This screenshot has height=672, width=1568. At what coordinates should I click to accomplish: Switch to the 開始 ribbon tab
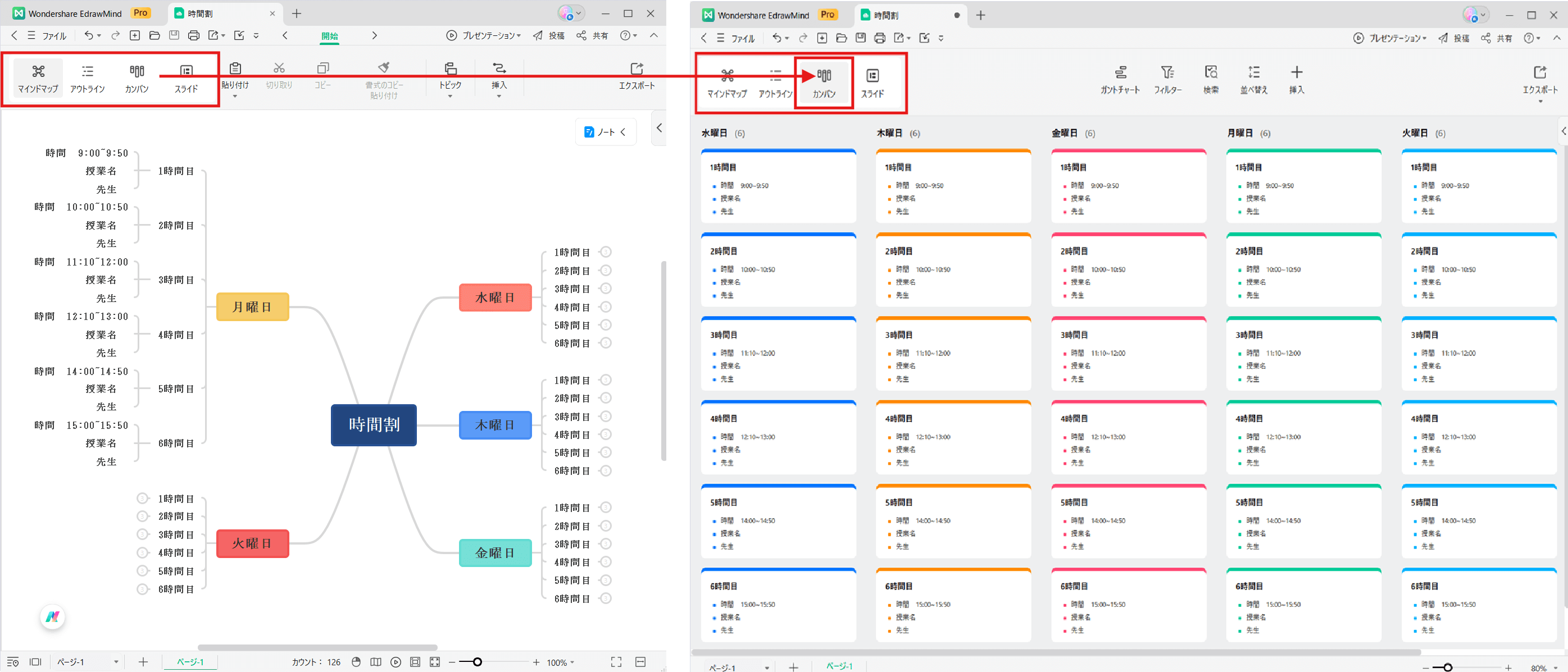pyautogui.click(x=330, y=36)
